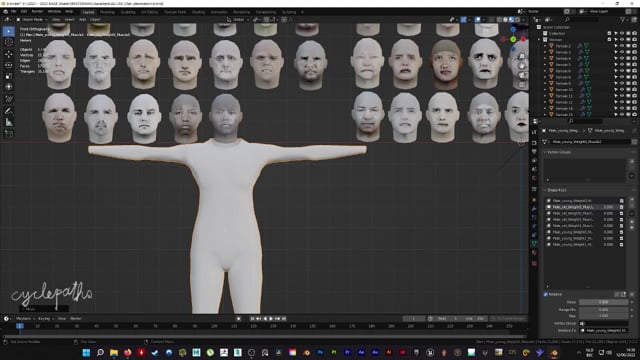
Task: Select the Select Box tool
Action: 9,31
